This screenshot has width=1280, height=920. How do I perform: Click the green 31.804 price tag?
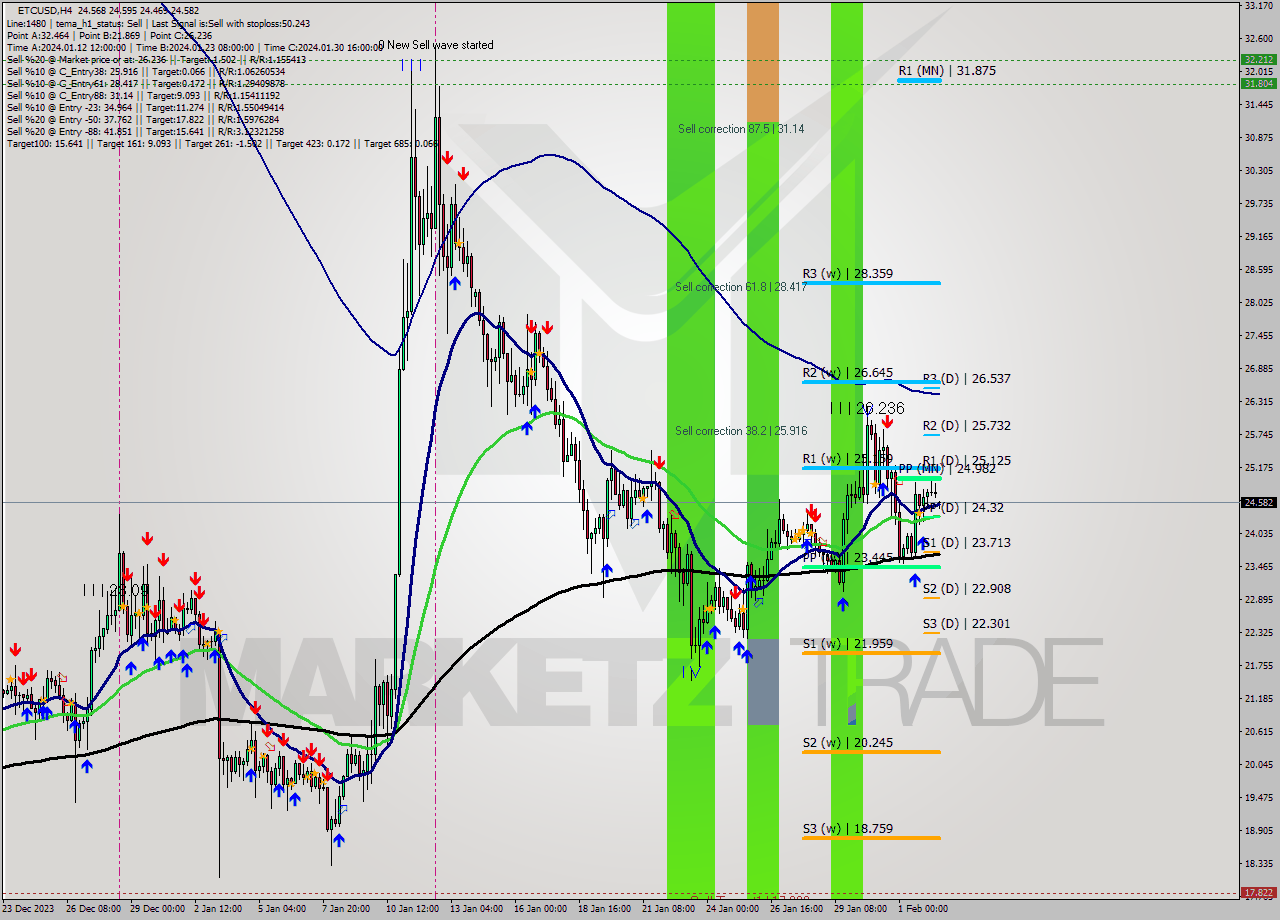click(x=1258, y=84)
